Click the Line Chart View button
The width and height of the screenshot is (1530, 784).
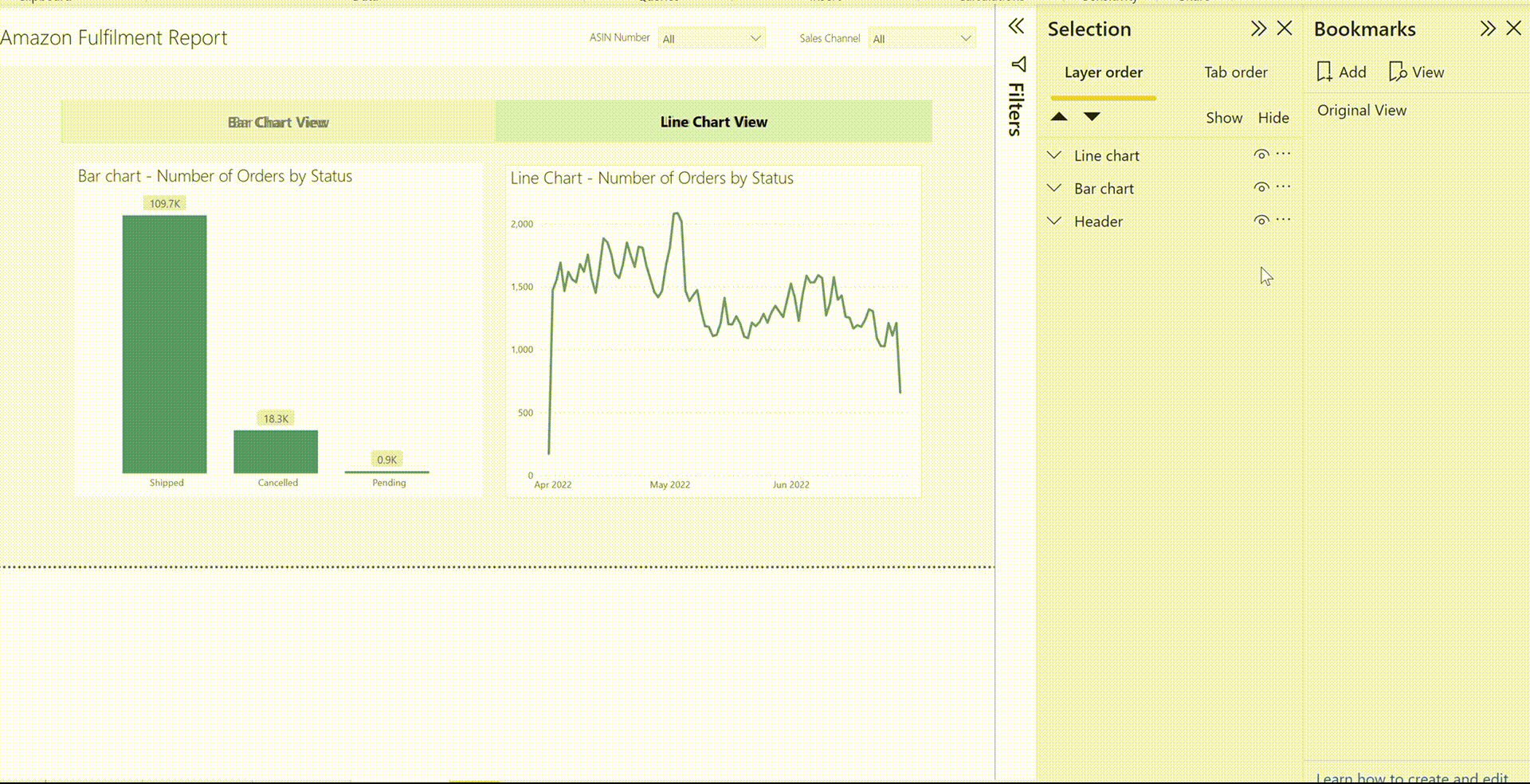[713, 122]
